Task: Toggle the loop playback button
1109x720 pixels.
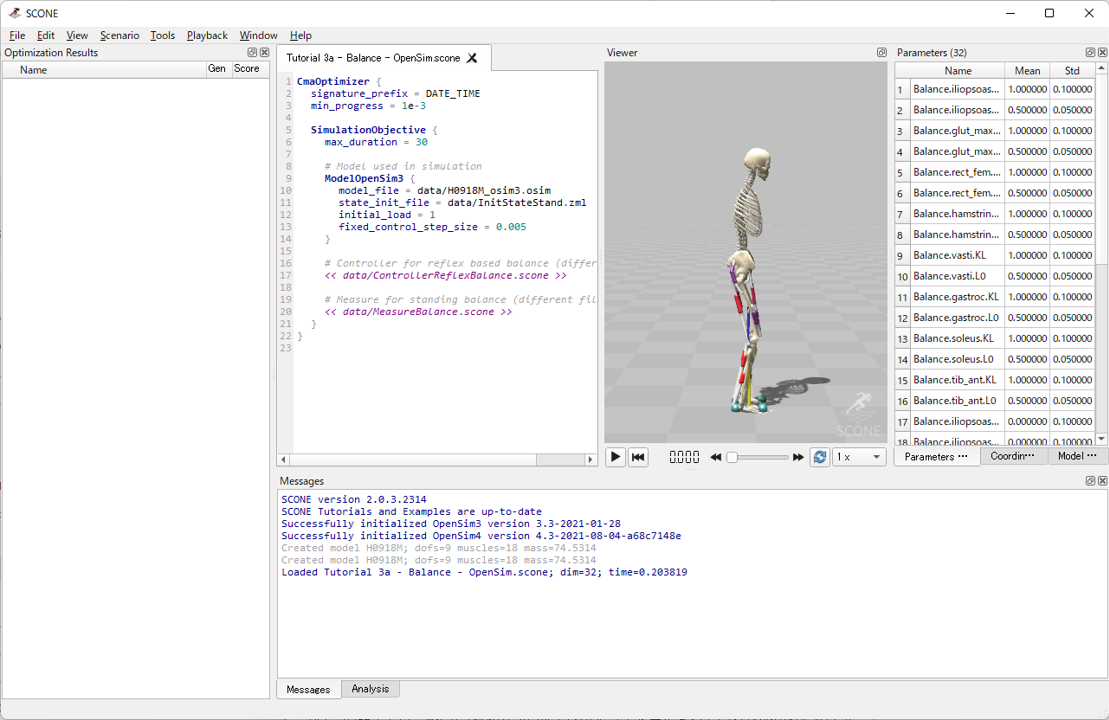Action: point(820,457)
